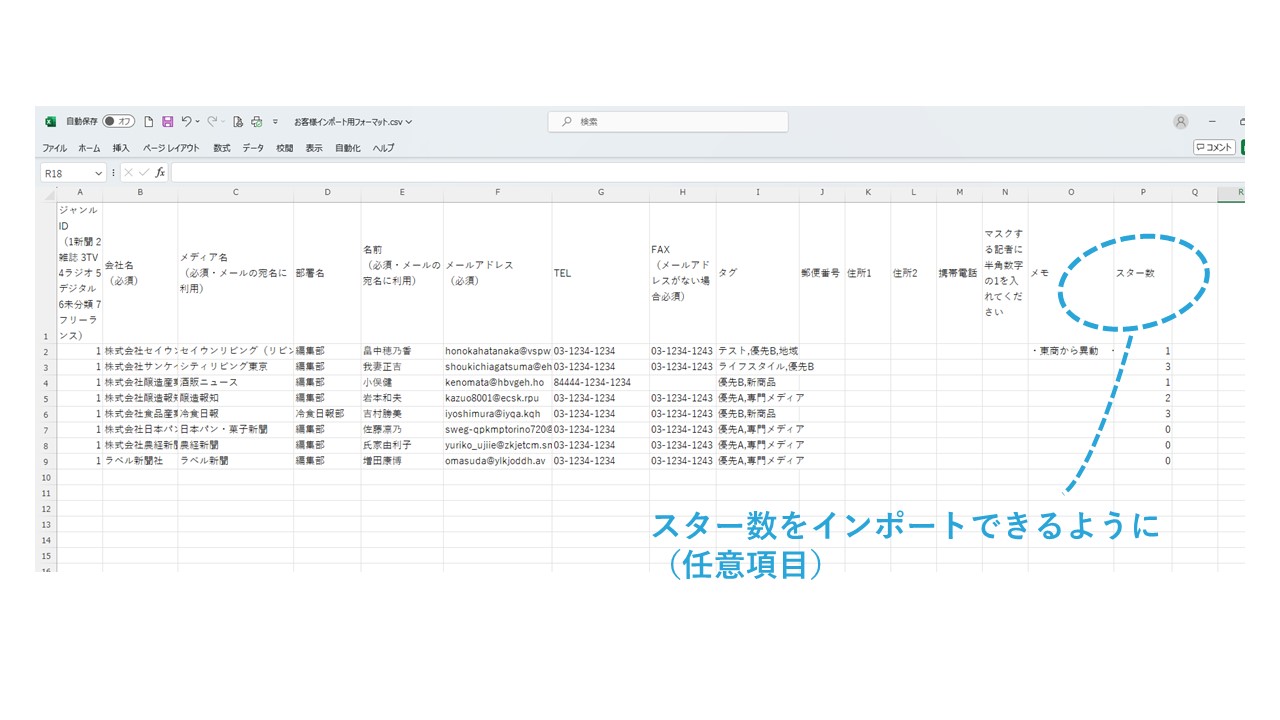Click the Undo arrow icon
The height and width of the screenshot is (720, 1280).
click(x=186, y=122)
